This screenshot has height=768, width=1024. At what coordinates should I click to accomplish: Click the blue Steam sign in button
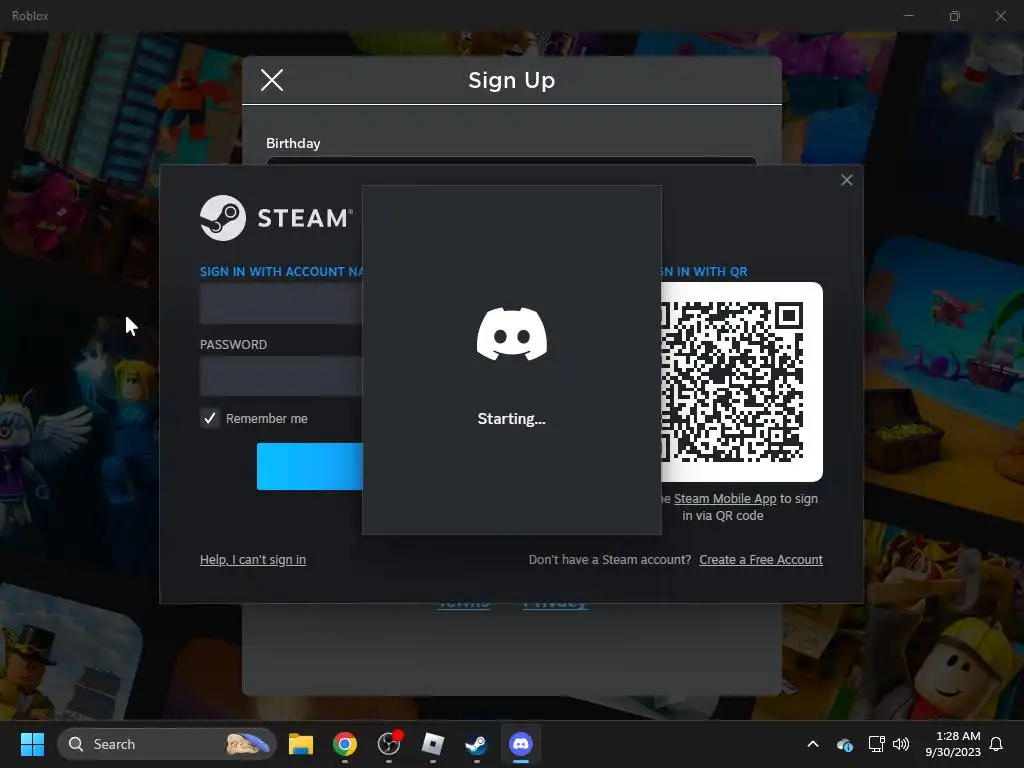(x=310, y=466)
